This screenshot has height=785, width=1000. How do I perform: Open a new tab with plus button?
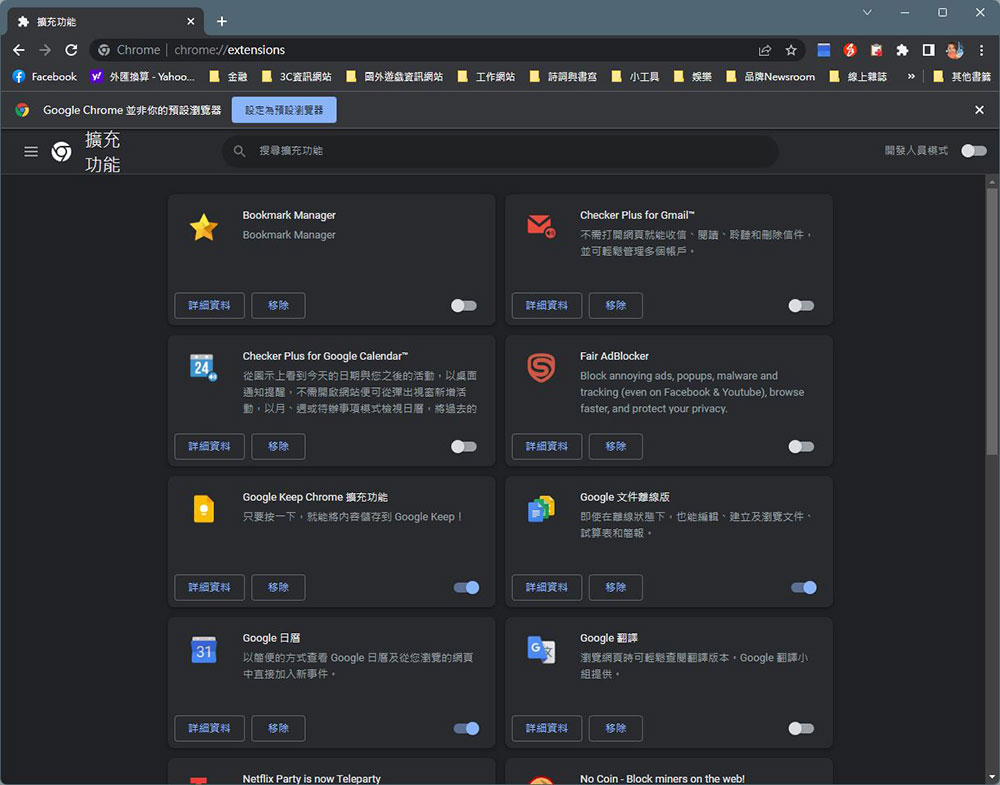point(222,21)
